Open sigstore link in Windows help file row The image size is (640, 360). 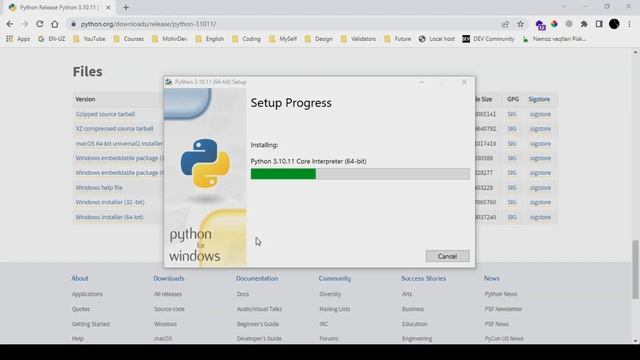(x=540, y=188)
